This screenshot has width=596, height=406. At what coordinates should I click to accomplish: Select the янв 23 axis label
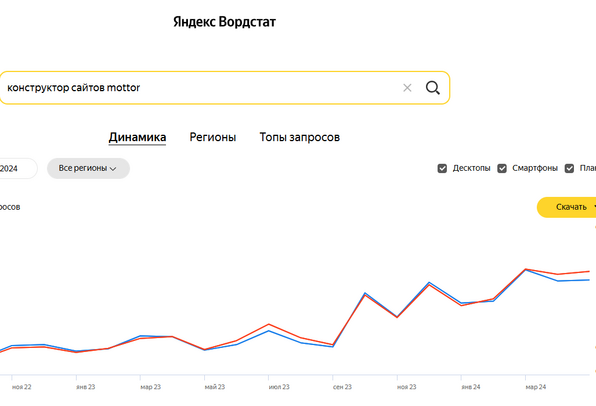coord(86,387)
